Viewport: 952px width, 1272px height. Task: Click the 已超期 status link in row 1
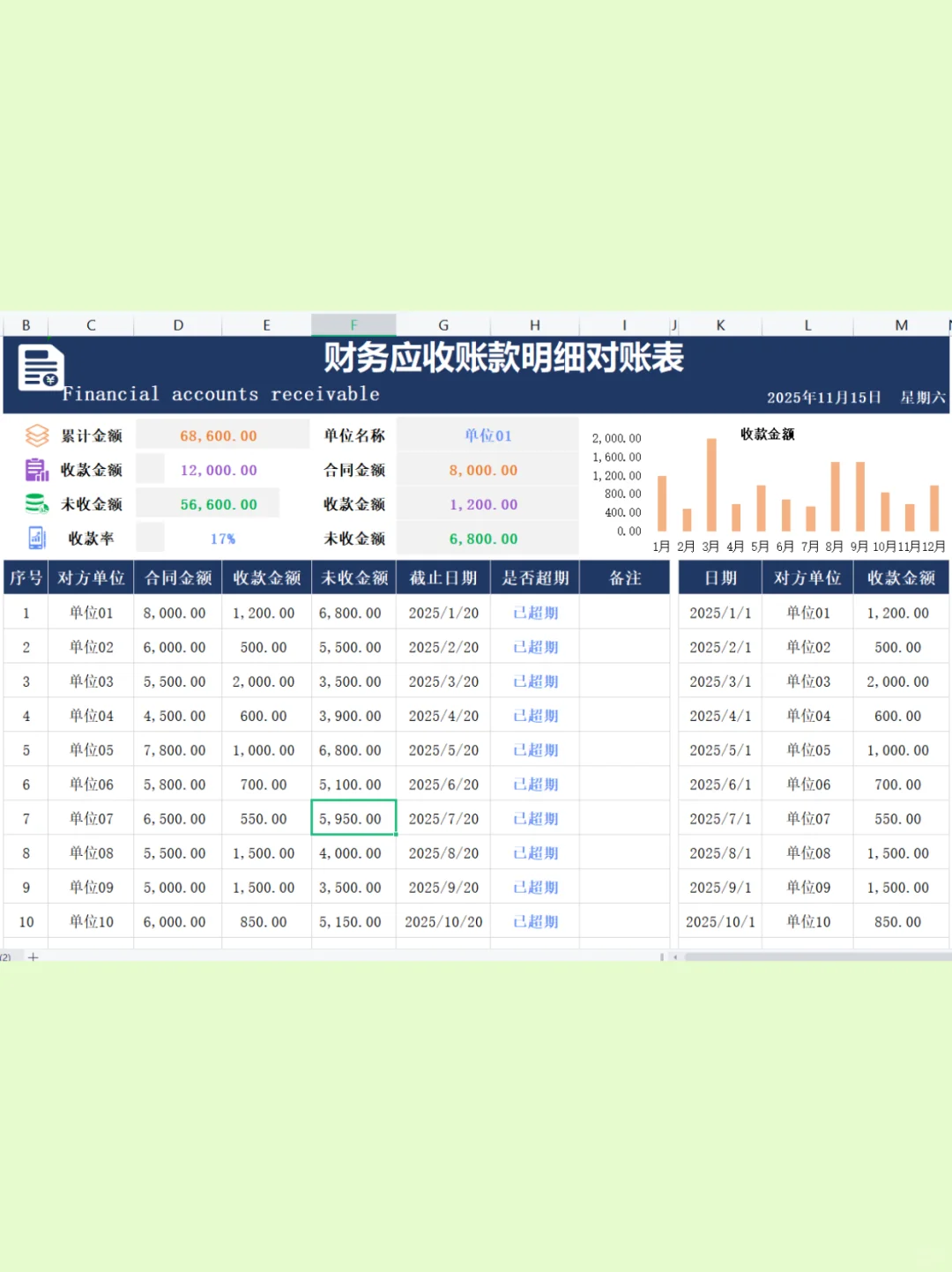533,613
